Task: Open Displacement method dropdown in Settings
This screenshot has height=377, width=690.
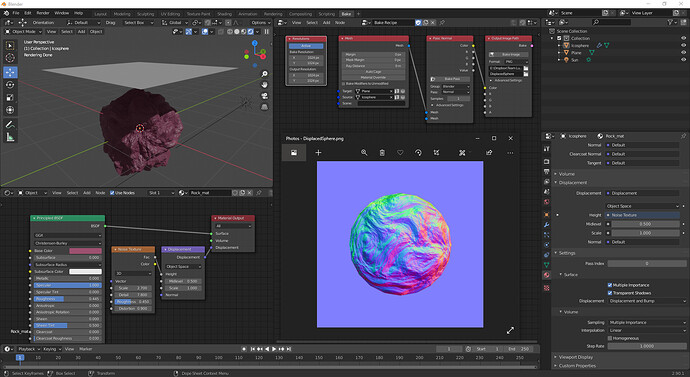Action: pos(647,301)
